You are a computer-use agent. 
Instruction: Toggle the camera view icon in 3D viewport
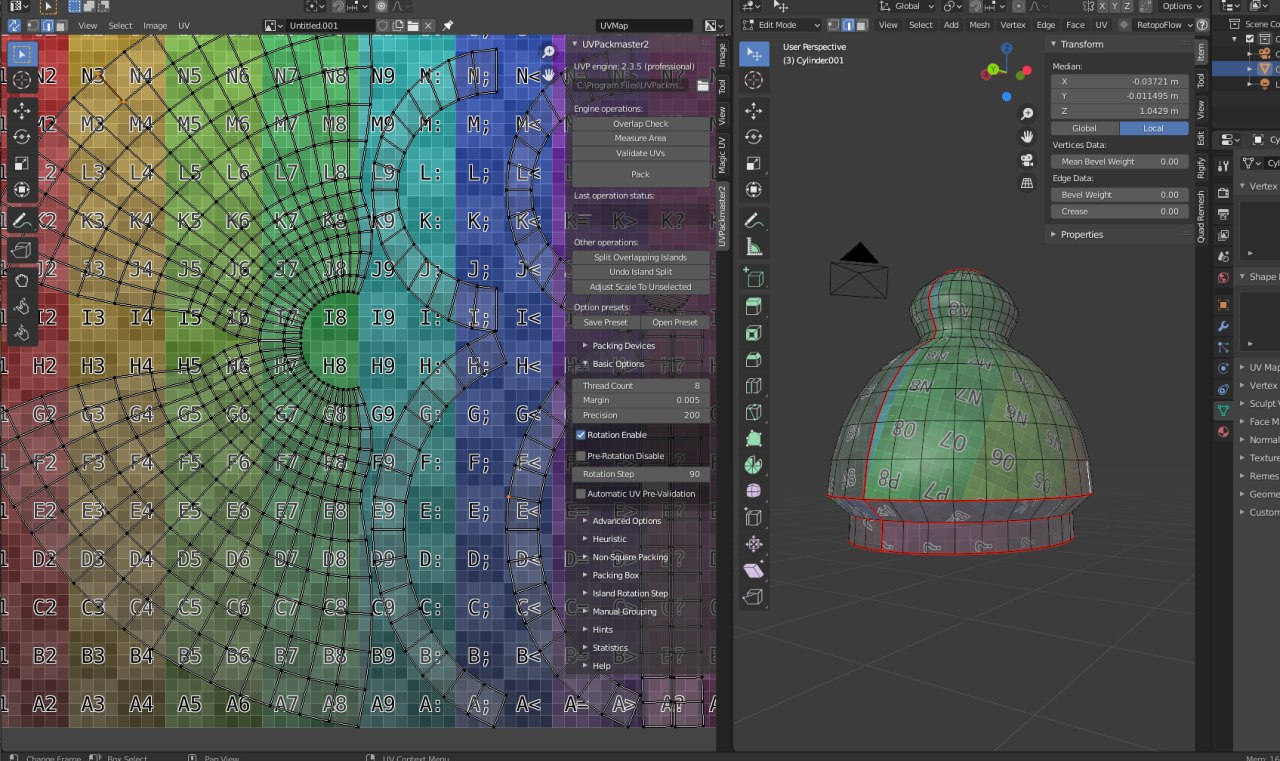[1027, 160]
